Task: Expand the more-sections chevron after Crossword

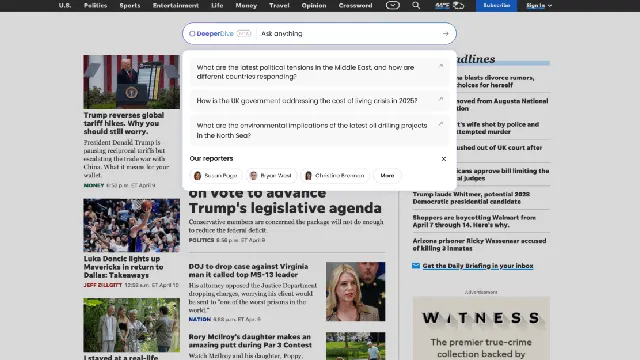Action: (x=393, y=5)
